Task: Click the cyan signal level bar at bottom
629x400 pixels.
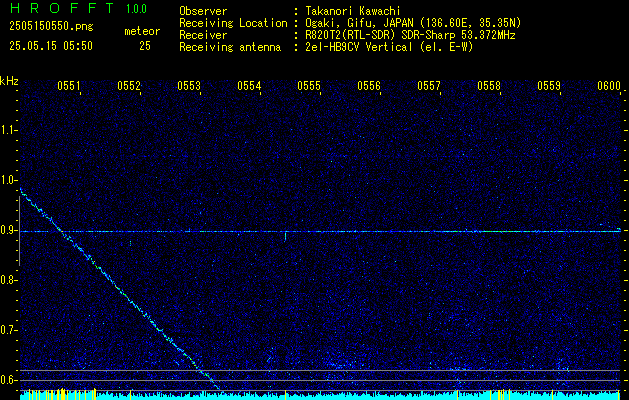Action: [321, 396]
